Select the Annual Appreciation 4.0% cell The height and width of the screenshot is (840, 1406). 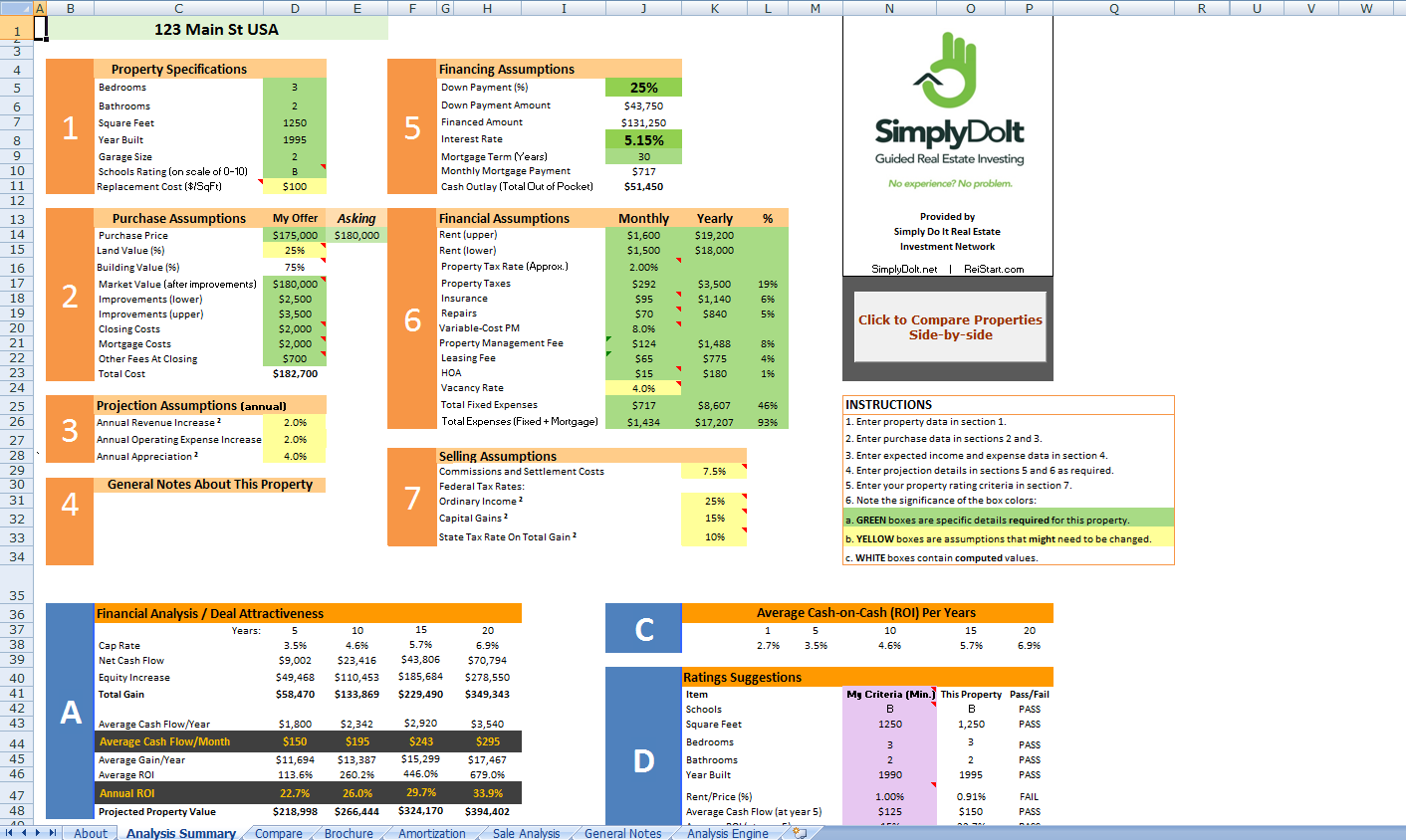295,456
